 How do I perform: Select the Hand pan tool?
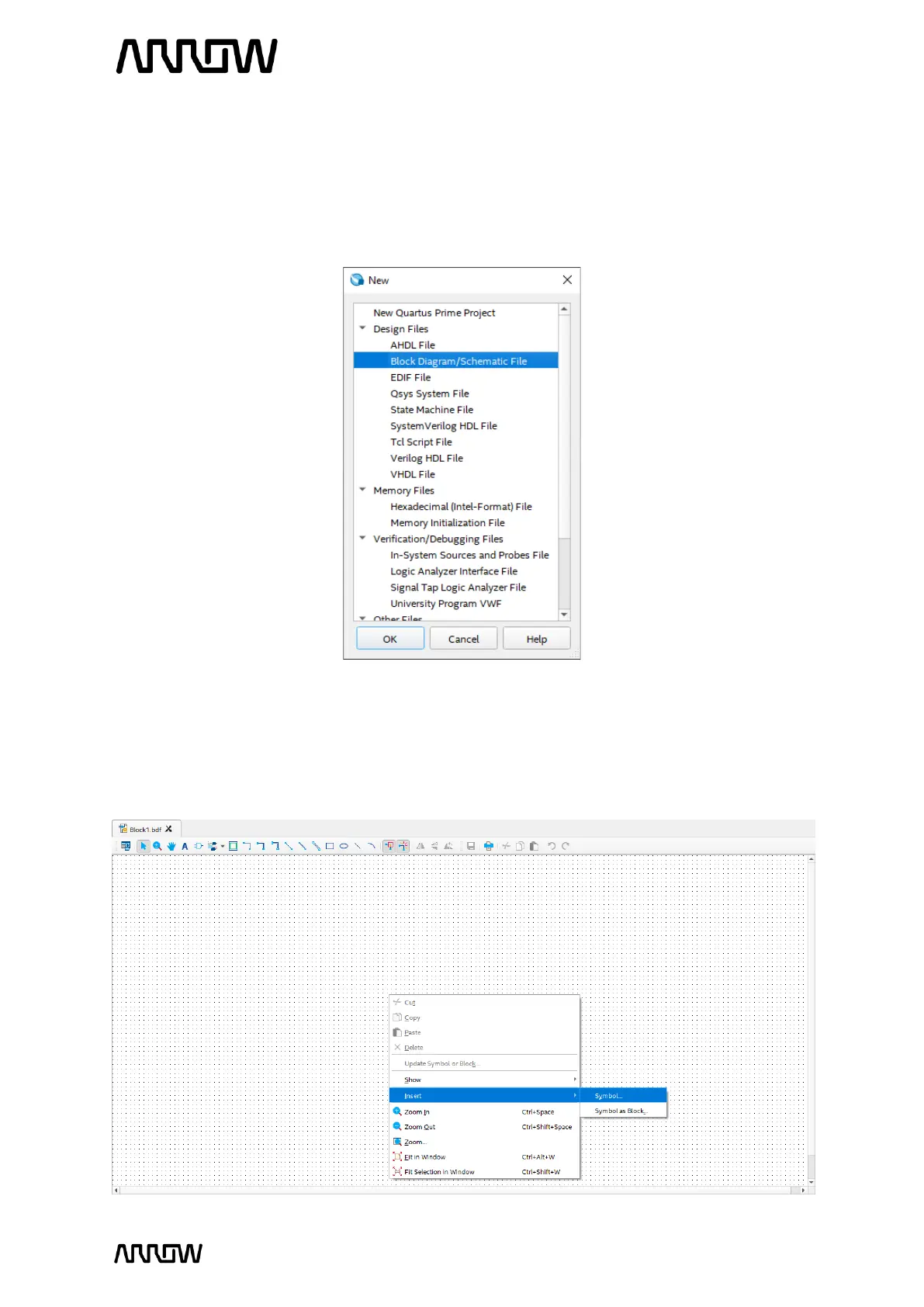click(171, 846)
